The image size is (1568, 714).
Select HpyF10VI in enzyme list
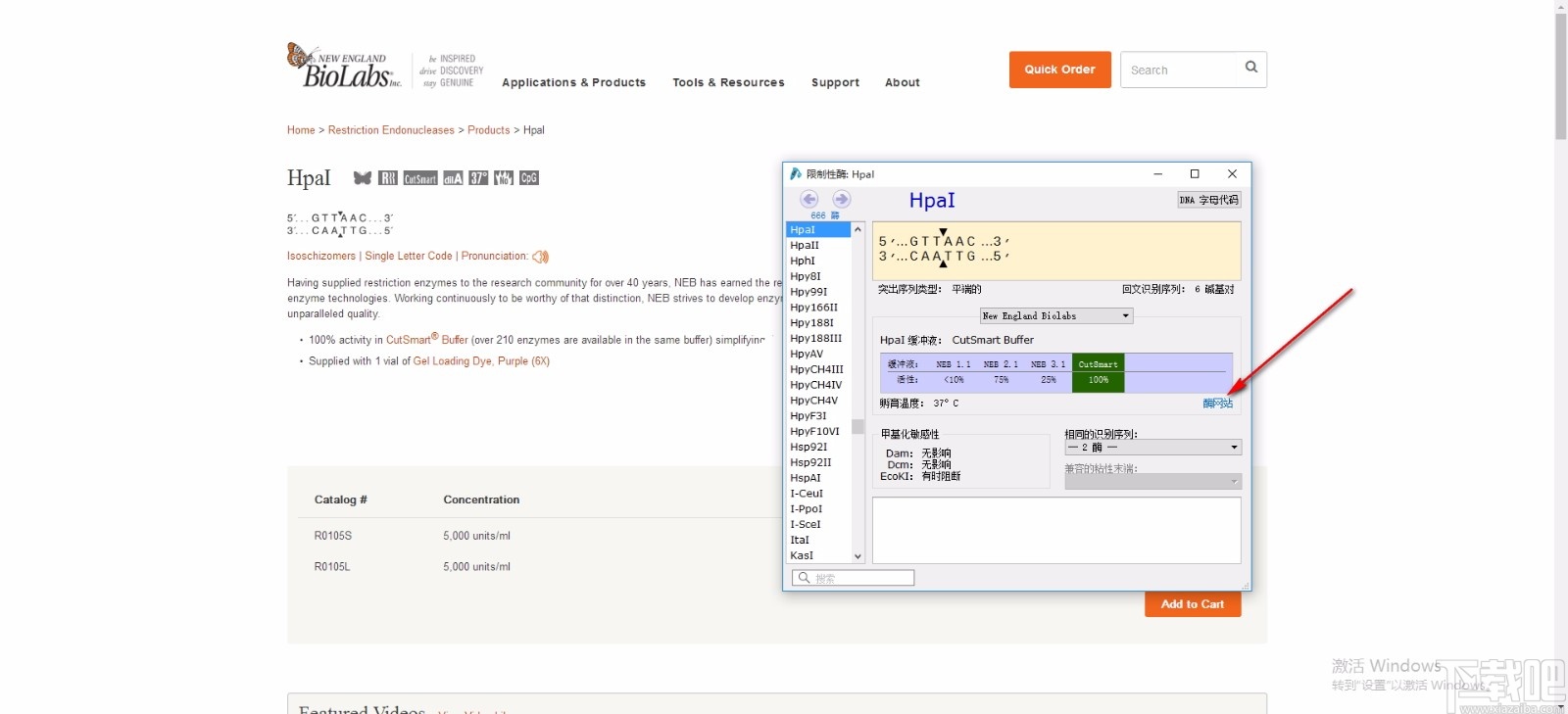(818, 432)
